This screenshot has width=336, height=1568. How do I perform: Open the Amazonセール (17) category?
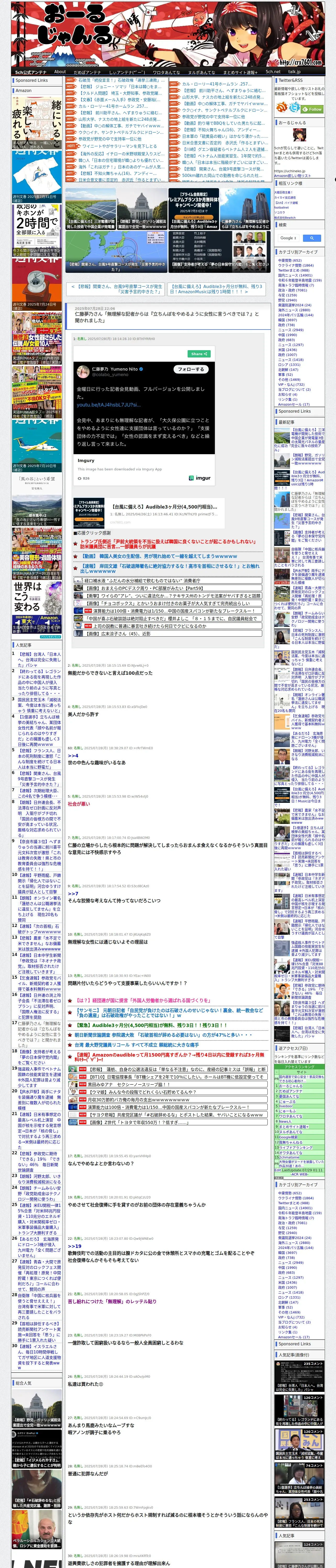(294, 404)
